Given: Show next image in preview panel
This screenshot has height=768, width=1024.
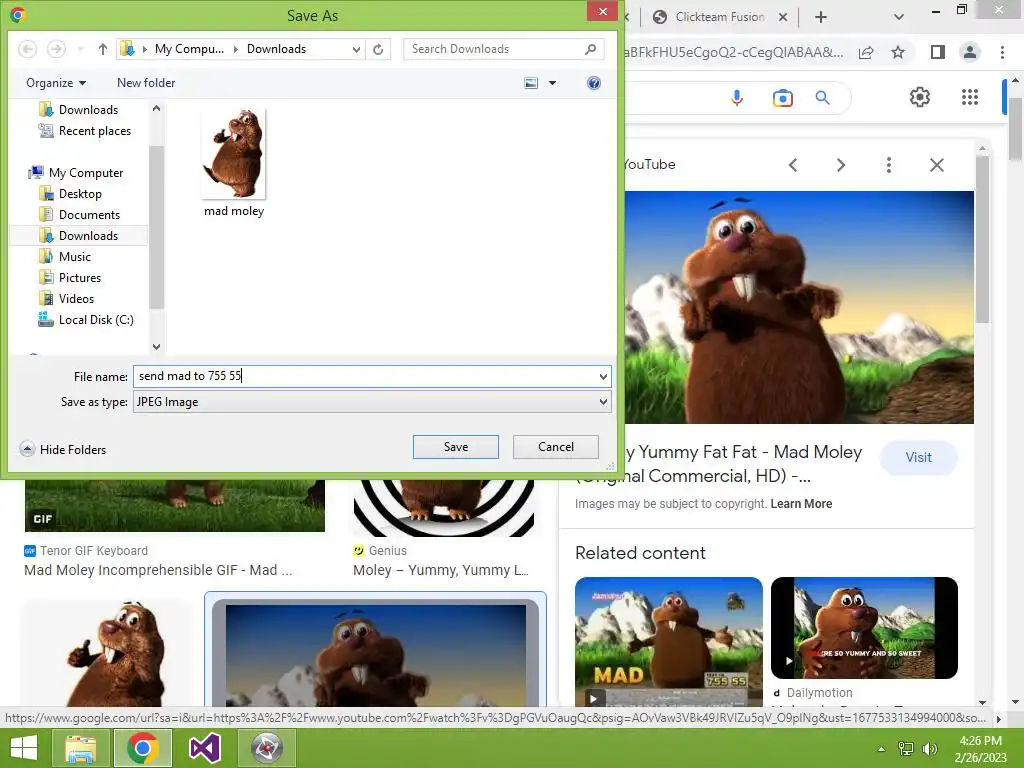Looking at the screenshot, I should pos(841,165).
